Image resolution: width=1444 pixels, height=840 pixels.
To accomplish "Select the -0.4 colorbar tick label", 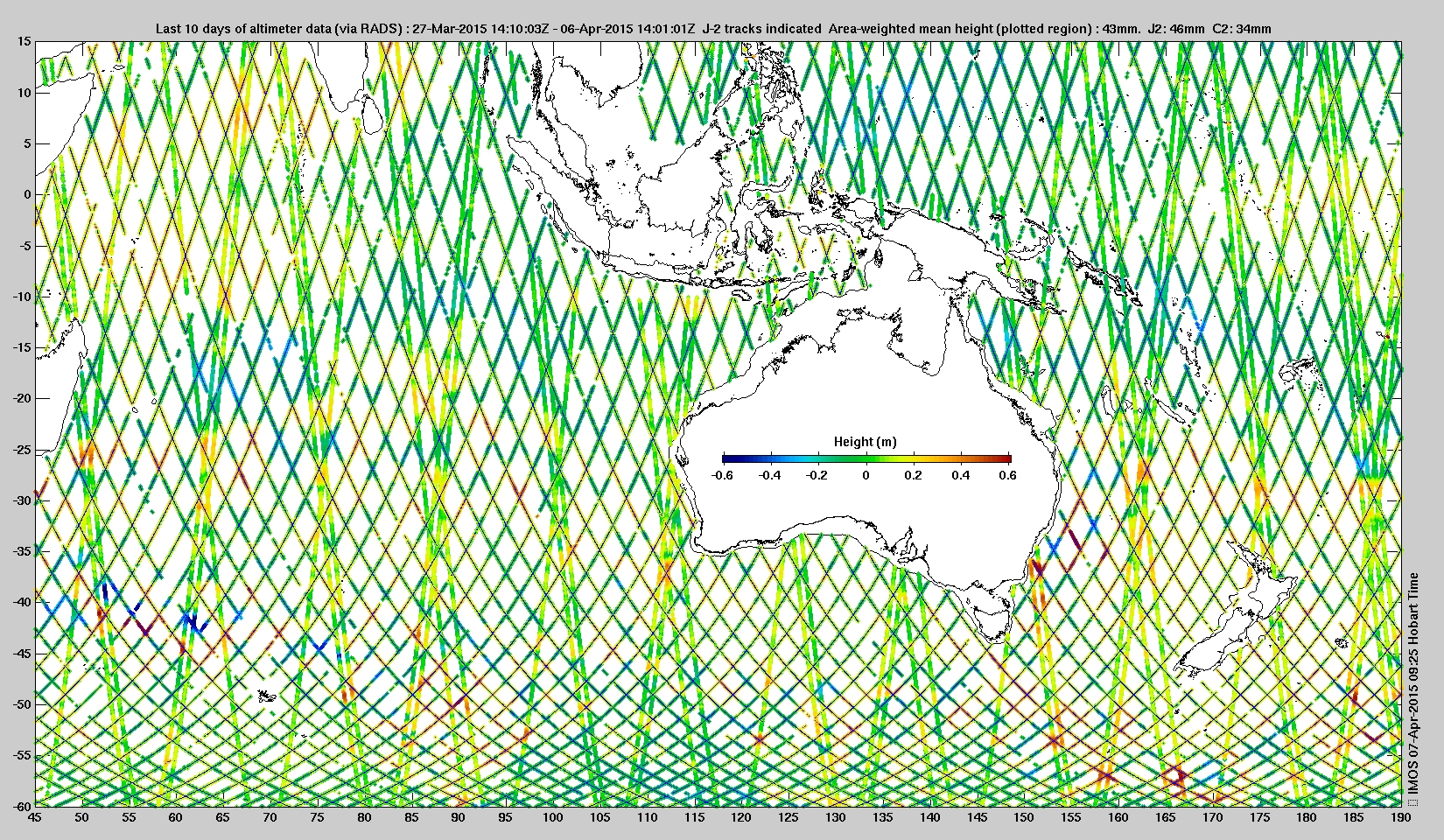I will point(769,475).
